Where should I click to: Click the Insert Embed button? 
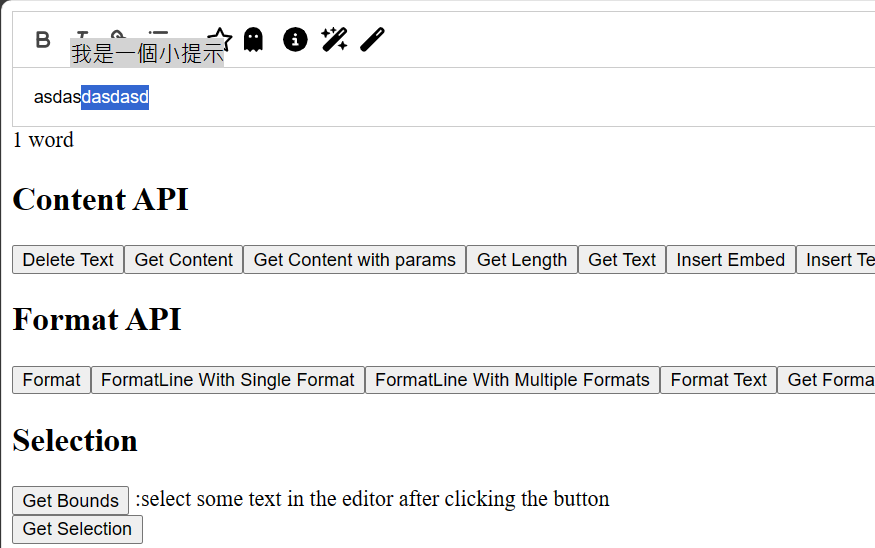[x=730, y=259]
